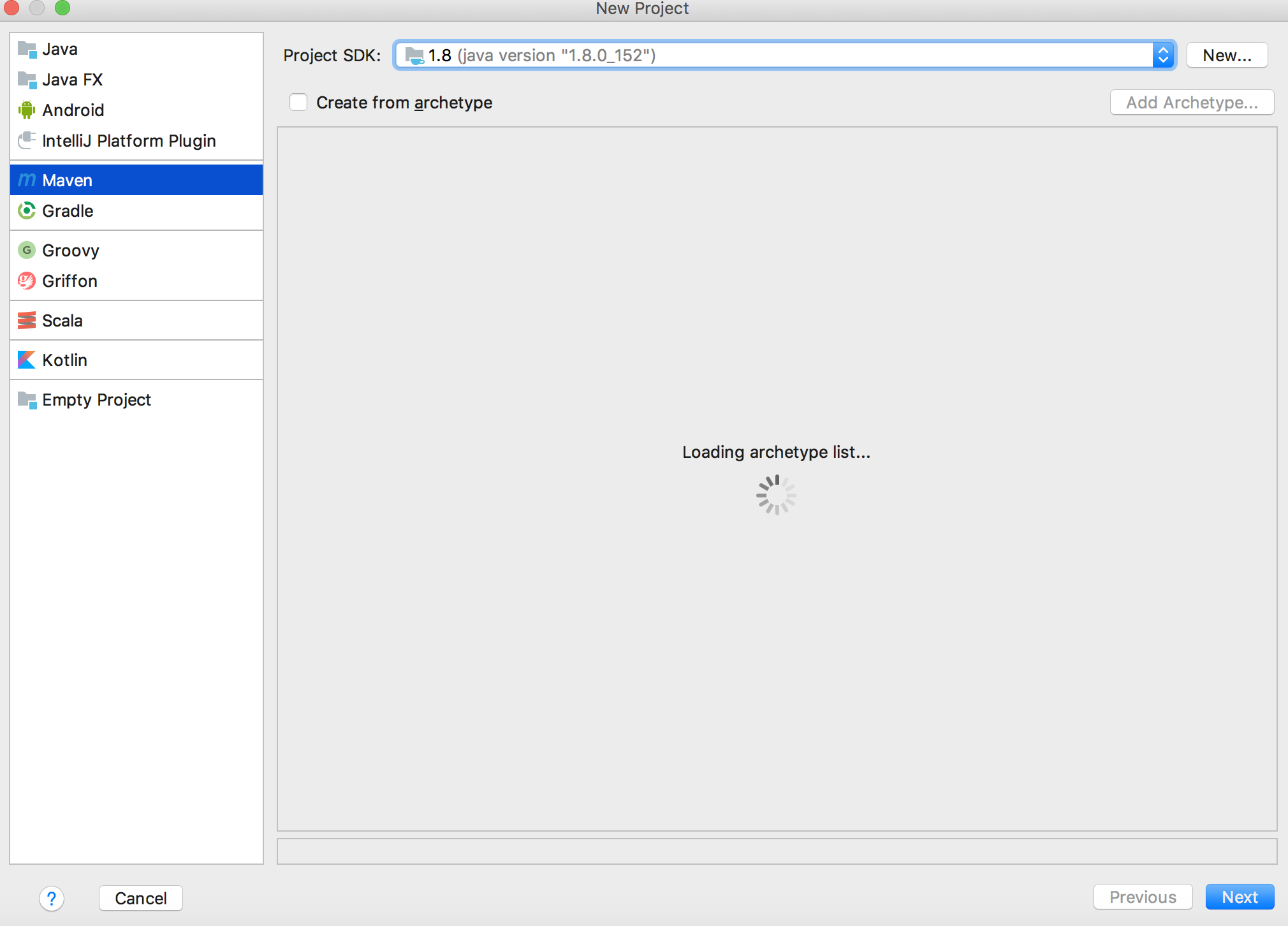Image resolution: width=1288 pixels, height=926 pixels.
Task: Click the Loading archetype list spinner
Action: coord(776,495)
